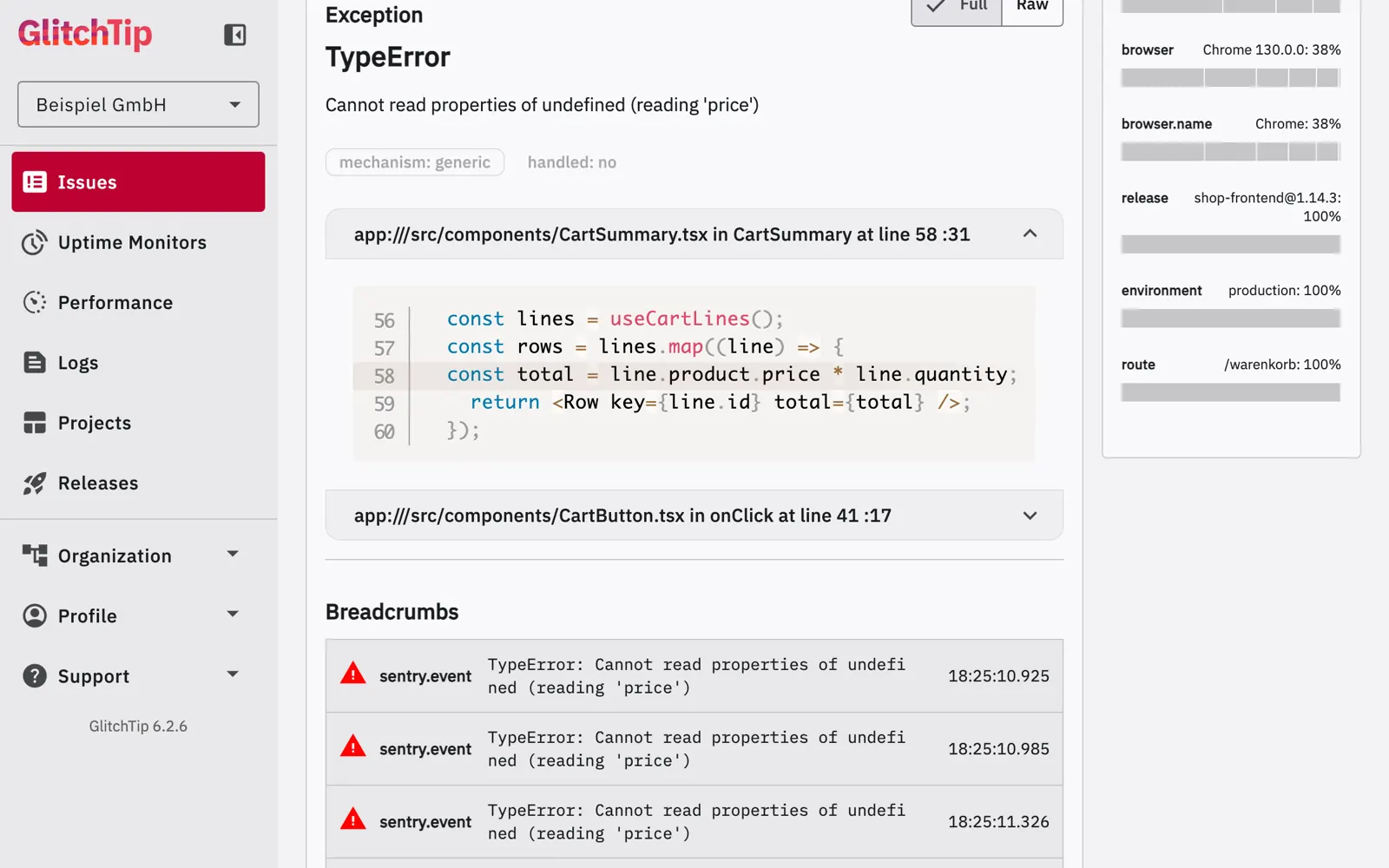
Task: Go to Uptime Monitors
Action: 139,242
